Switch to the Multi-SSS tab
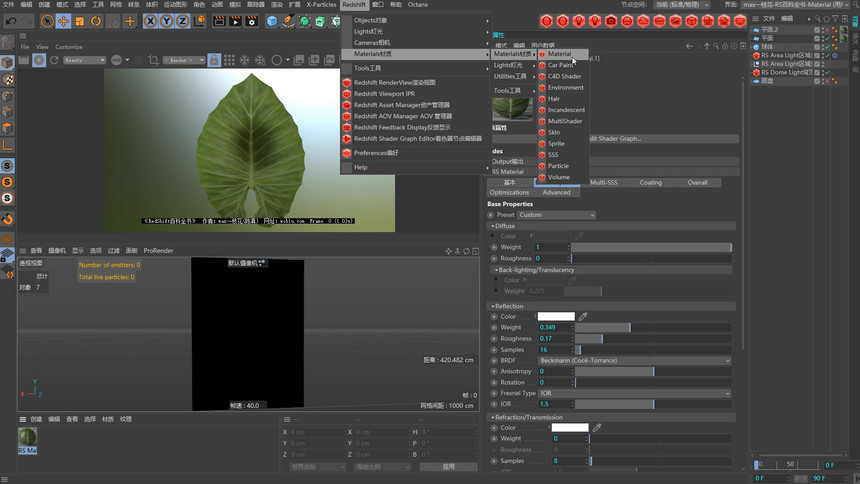 [x=603, y=182]
